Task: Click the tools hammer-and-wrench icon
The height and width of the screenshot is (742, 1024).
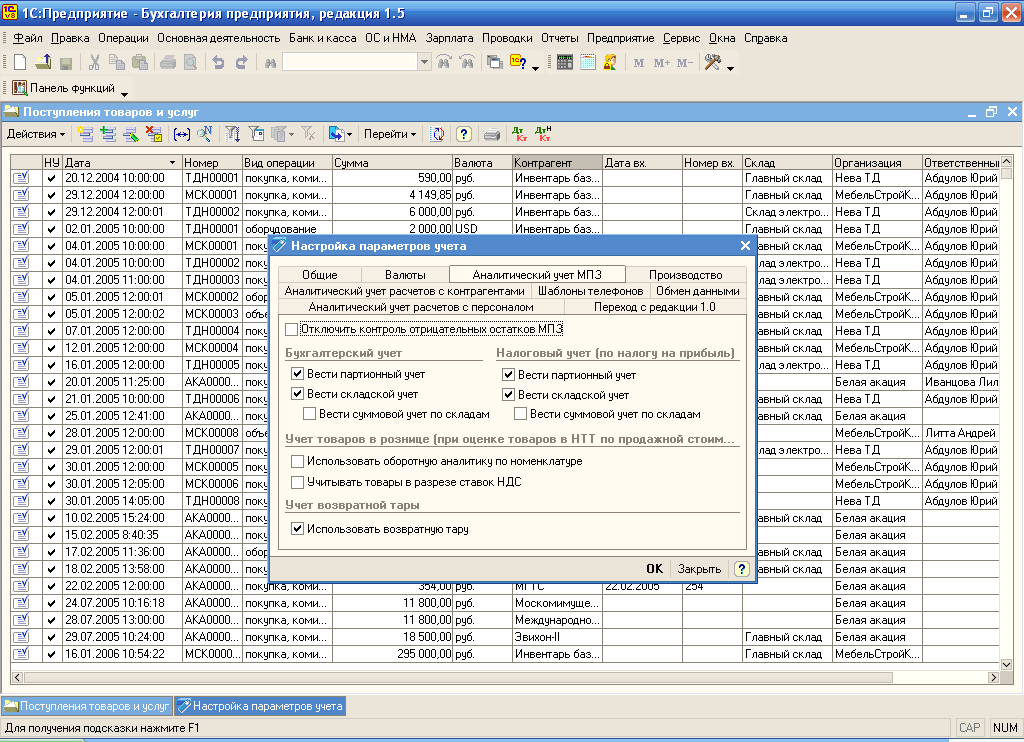Action: [x=712, y=63]
